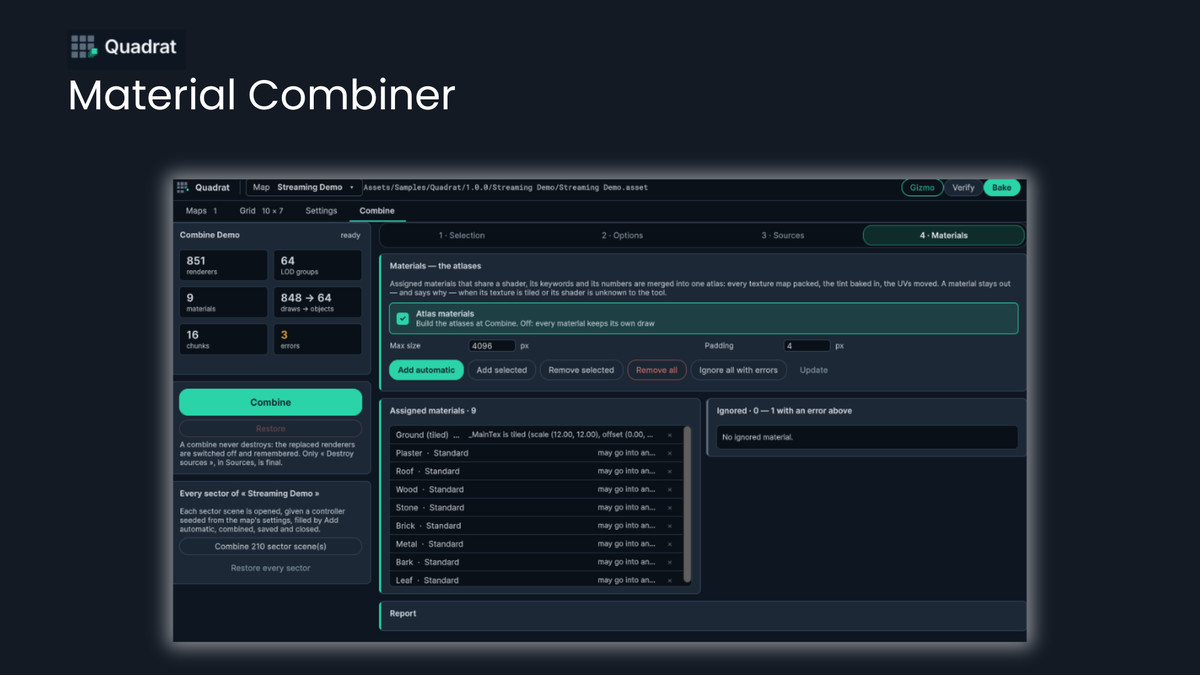
Task: Toggle the Atlas materials checkbox
Action: 403,318
